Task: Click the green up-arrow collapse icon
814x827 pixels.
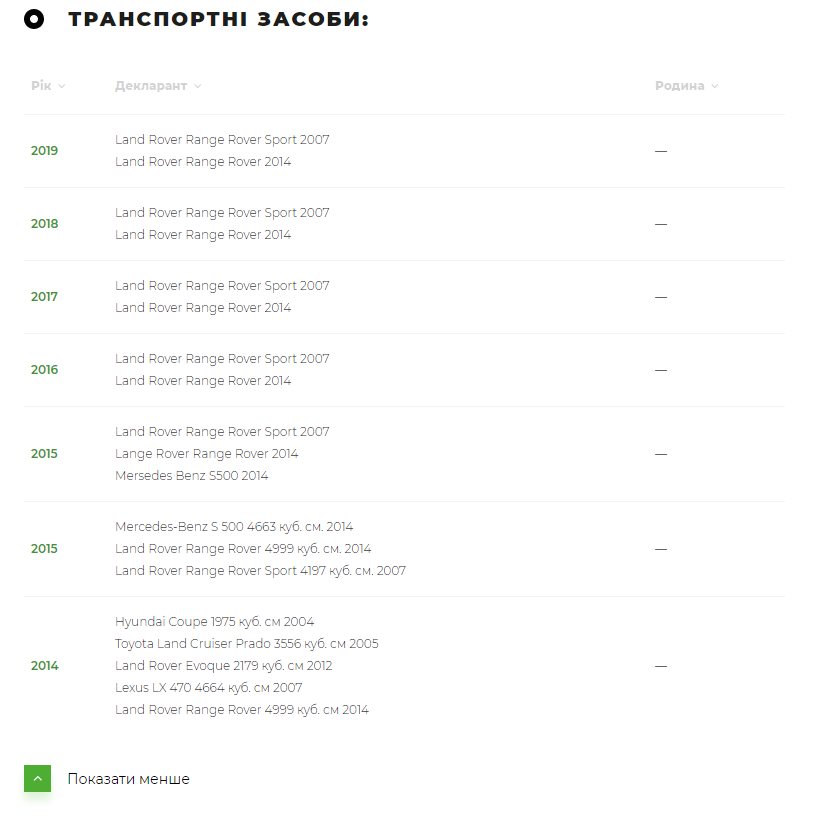Action: (37, 778)
